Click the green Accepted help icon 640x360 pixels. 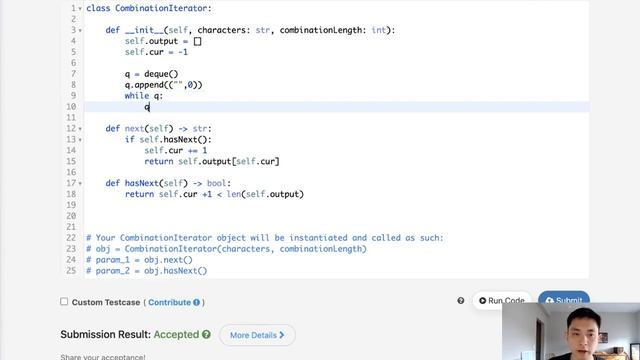coord(206,334)
